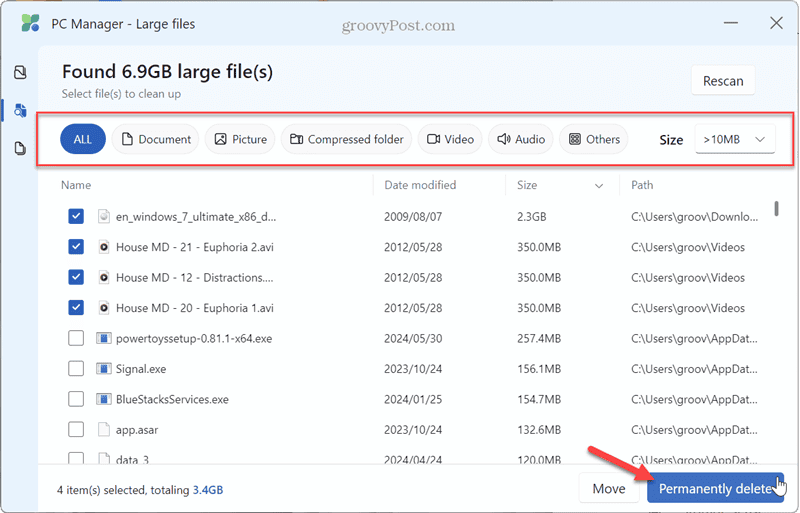Filter by Audio files
The image size is (800, 513).
[521, 139]
